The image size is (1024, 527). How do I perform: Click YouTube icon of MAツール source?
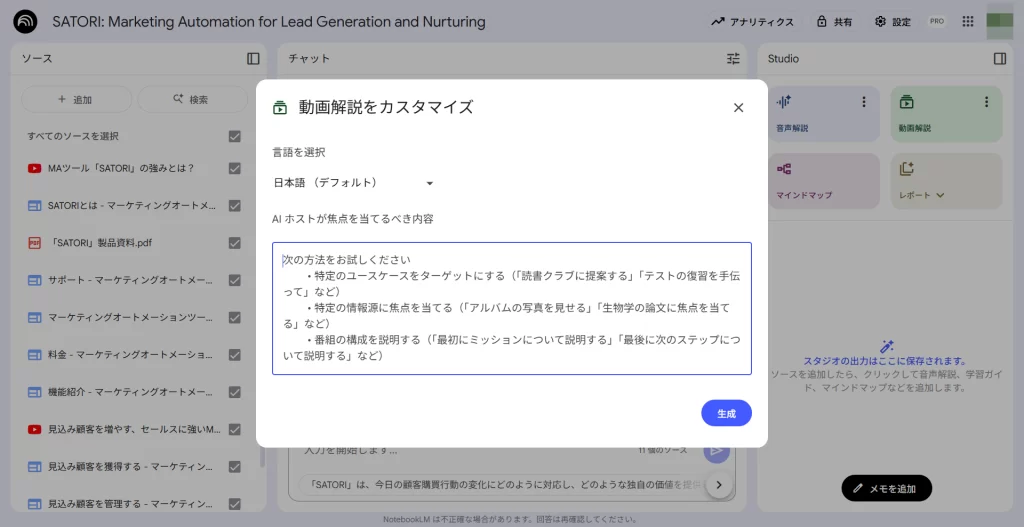(35, 168)
